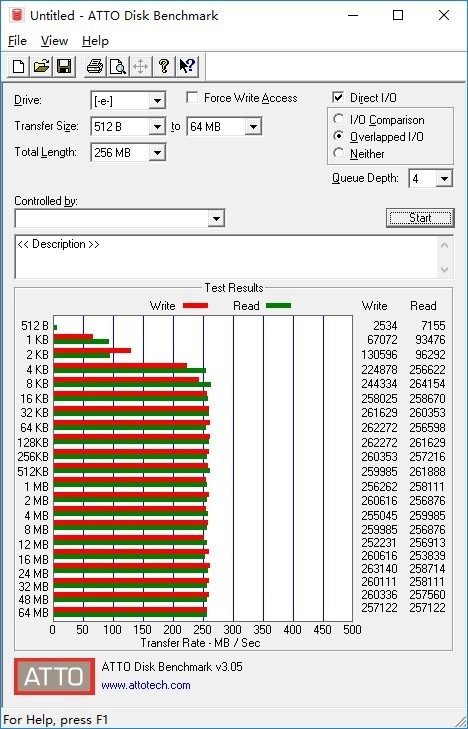468x729 pixels.
Task: Click the 48 MB read value 257560
Action: (427, 595)
